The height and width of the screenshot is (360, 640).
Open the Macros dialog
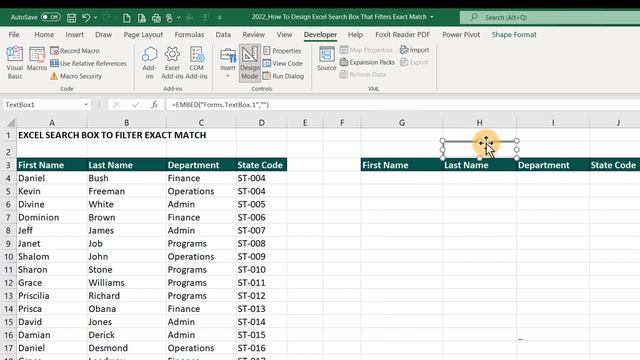click(37, 60)
